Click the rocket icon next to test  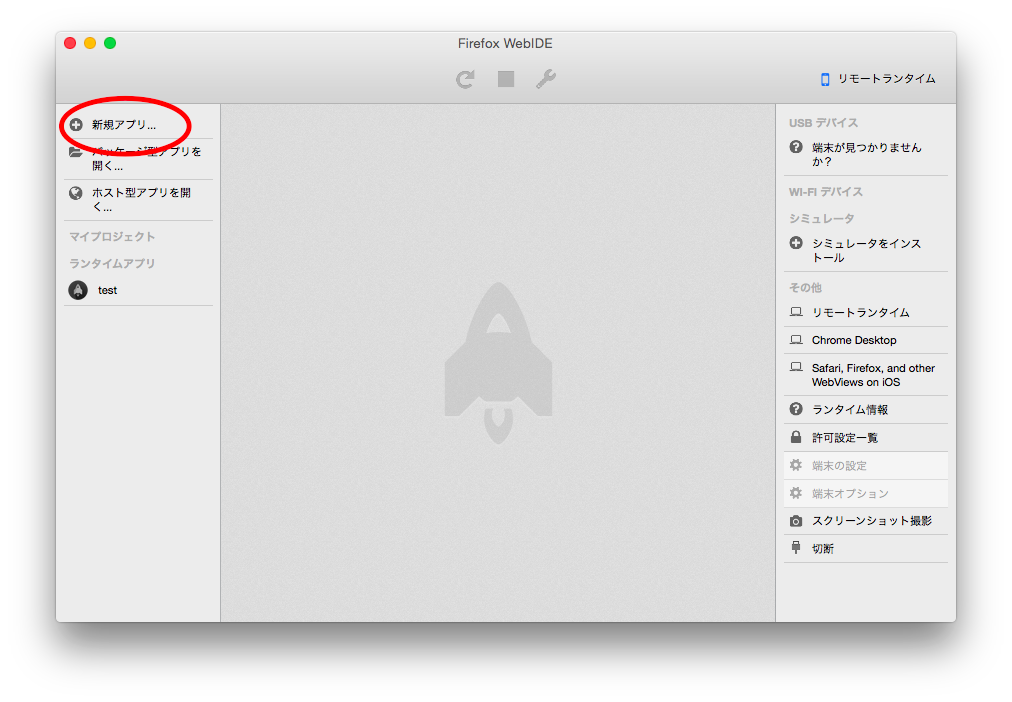[78, 290]
